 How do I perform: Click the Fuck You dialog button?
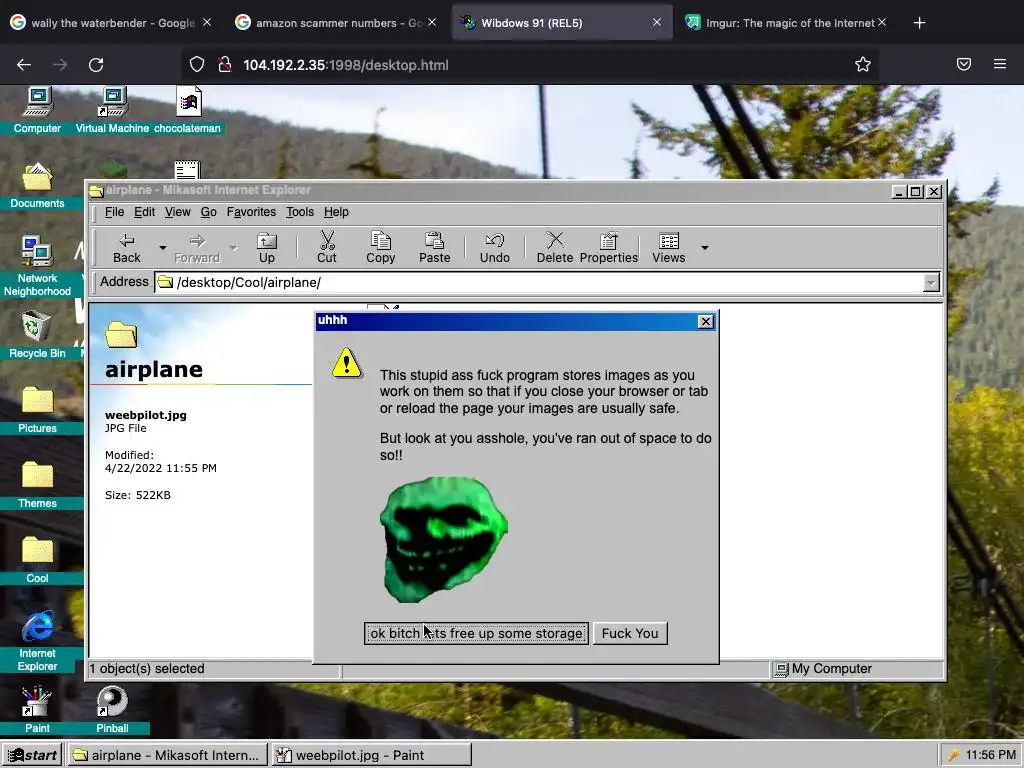click(630, 633)
